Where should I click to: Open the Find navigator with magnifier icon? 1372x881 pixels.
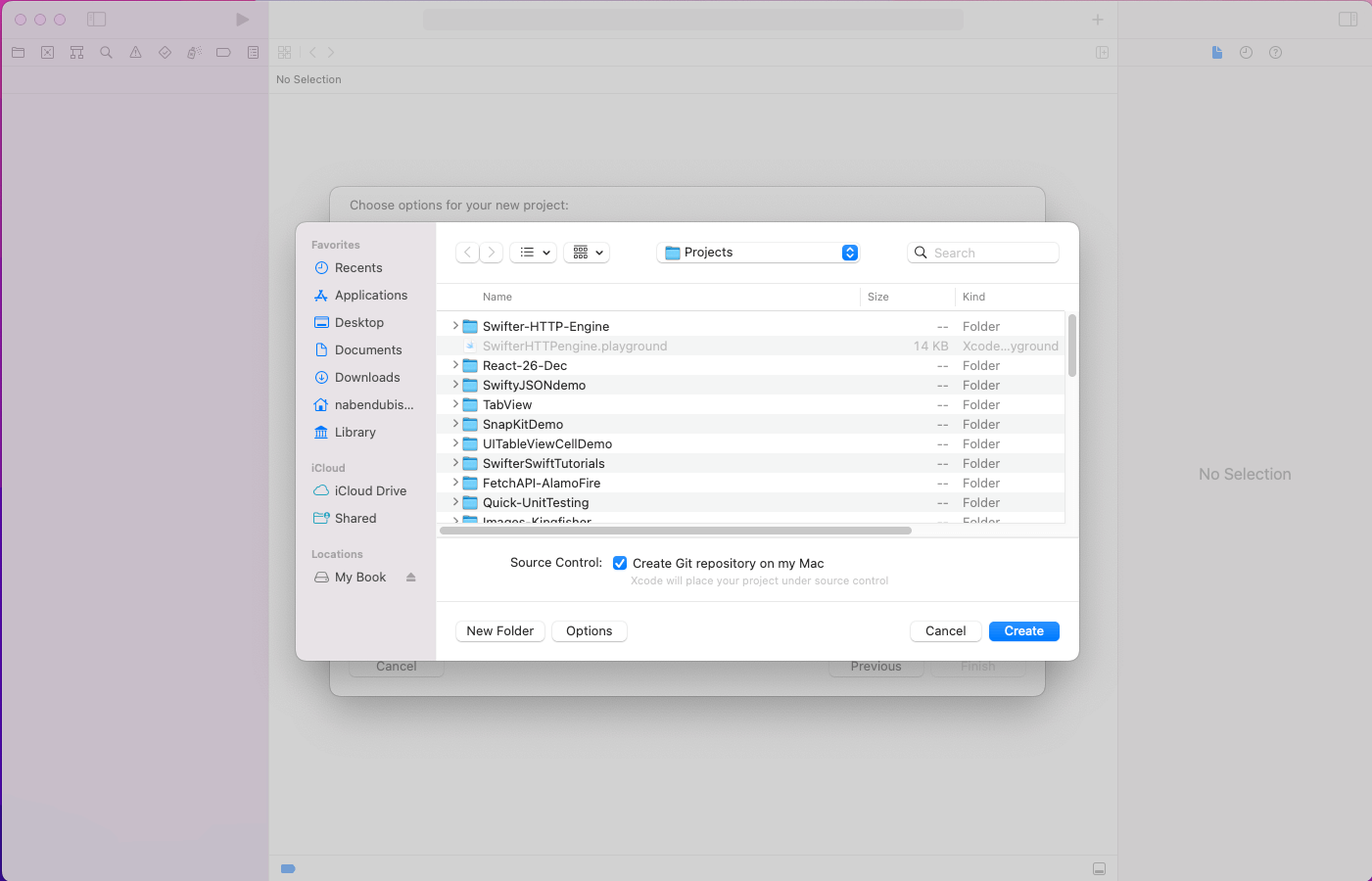point(106,52)
